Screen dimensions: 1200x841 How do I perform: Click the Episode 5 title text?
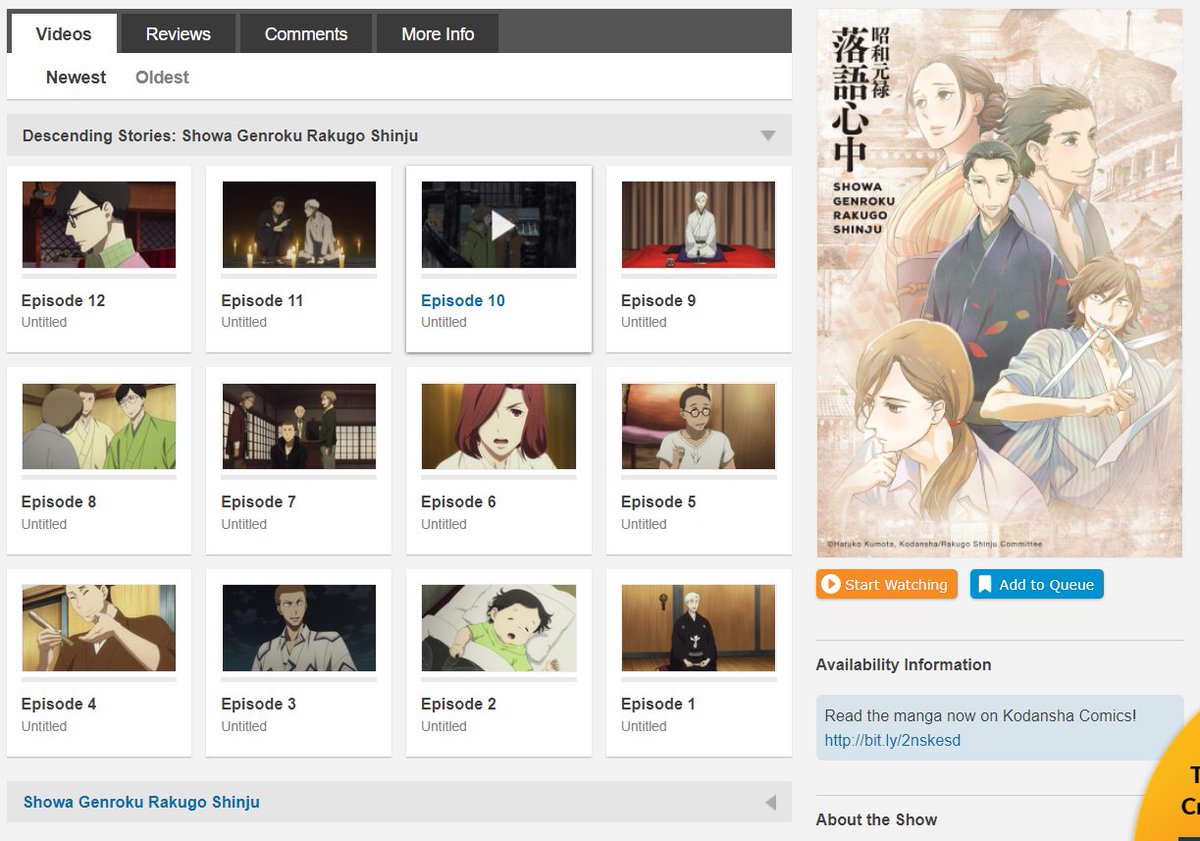coord(658,502)
